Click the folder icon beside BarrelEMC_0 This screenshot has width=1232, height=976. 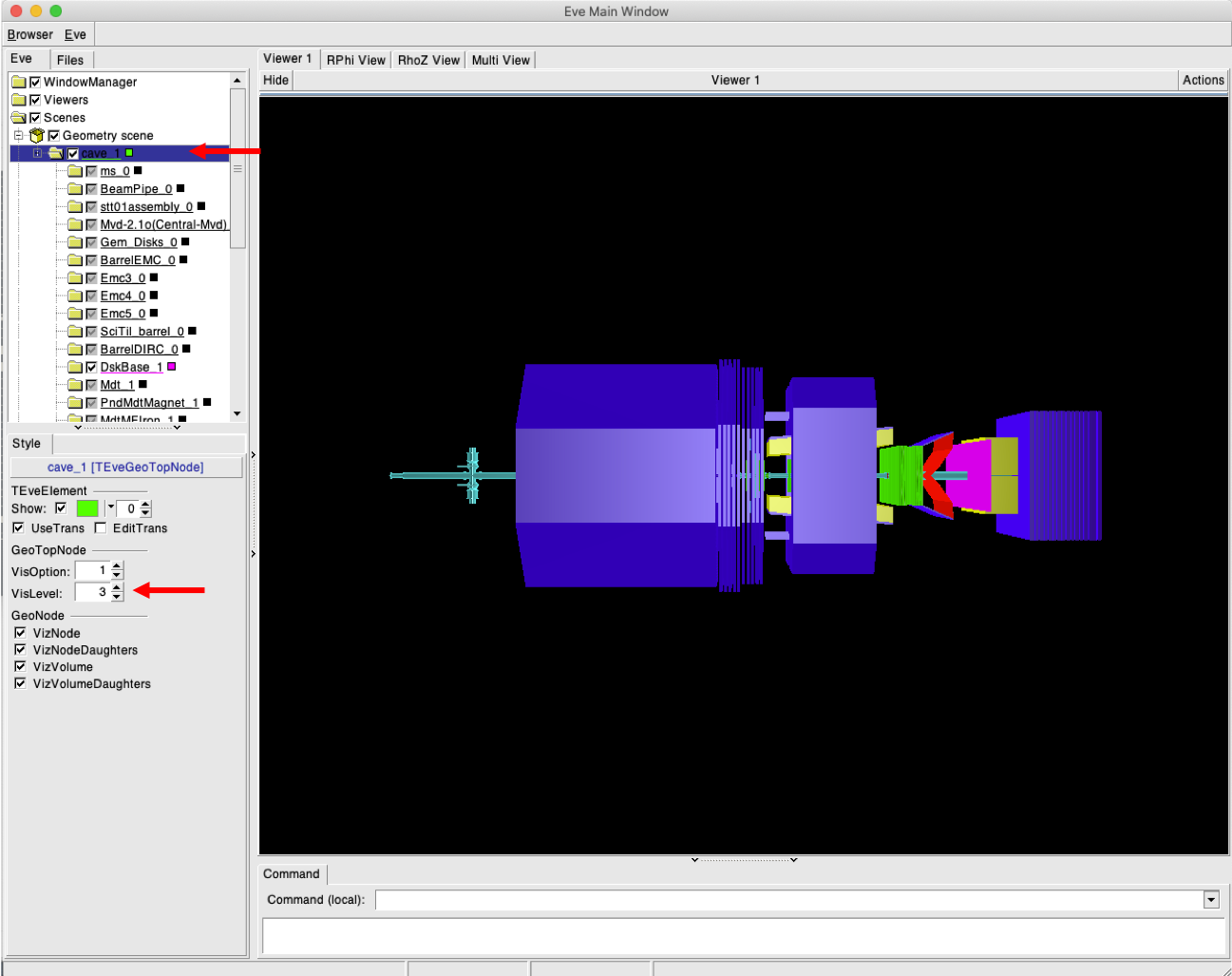[75, 260]
